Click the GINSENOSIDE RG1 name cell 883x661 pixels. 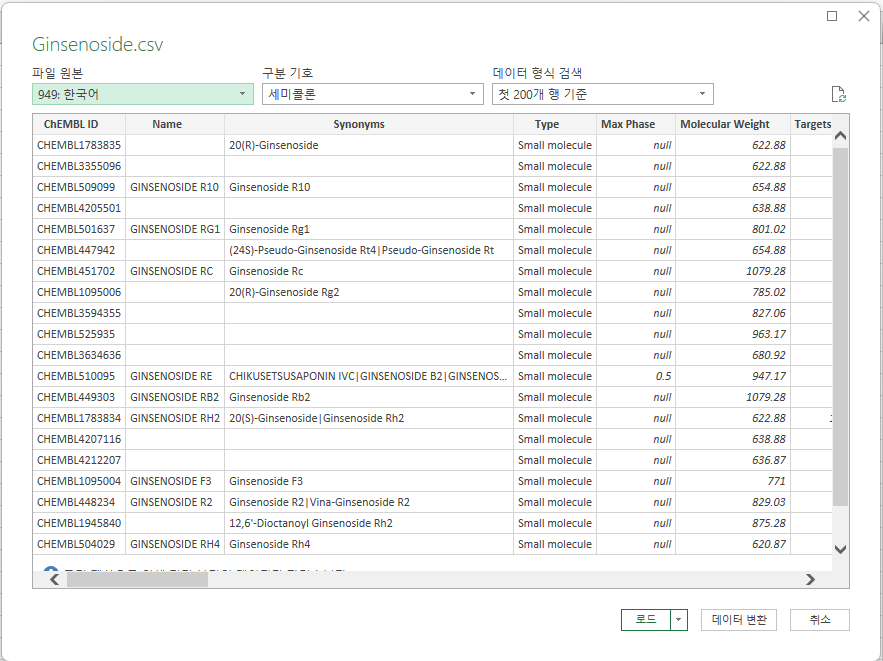click(x=175, y=229)
